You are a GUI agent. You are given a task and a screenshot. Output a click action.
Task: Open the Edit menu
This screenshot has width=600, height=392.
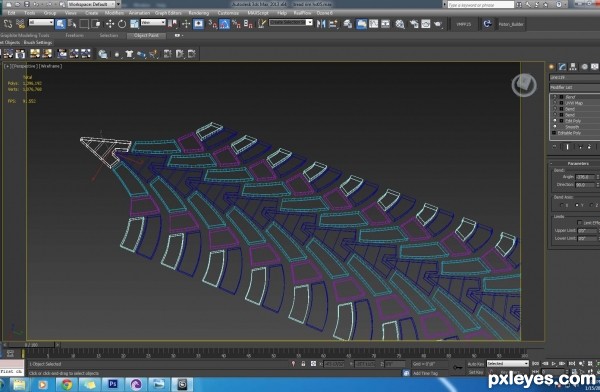pyautogui.click(x=11, y=13)
